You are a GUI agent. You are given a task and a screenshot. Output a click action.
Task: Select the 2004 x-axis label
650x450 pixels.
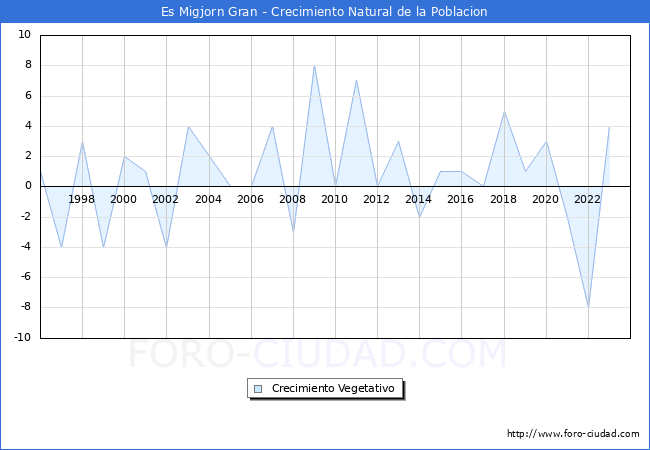click(208, 200)
